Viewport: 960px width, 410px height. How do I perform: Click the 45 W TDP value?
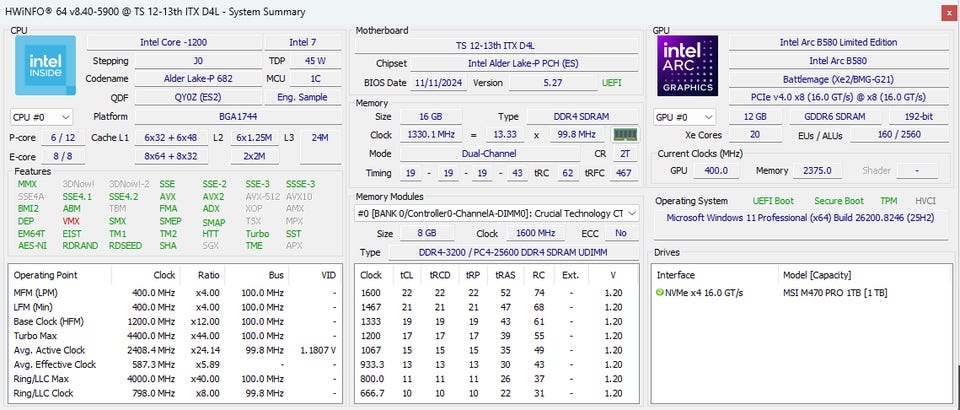pyautogui.click(x=315, y=61)
